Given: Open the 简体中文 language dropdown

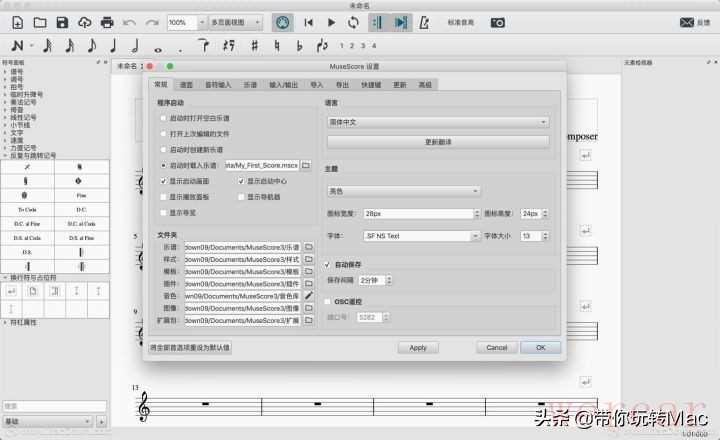Looking at the screenshot, I should [438, 122].
